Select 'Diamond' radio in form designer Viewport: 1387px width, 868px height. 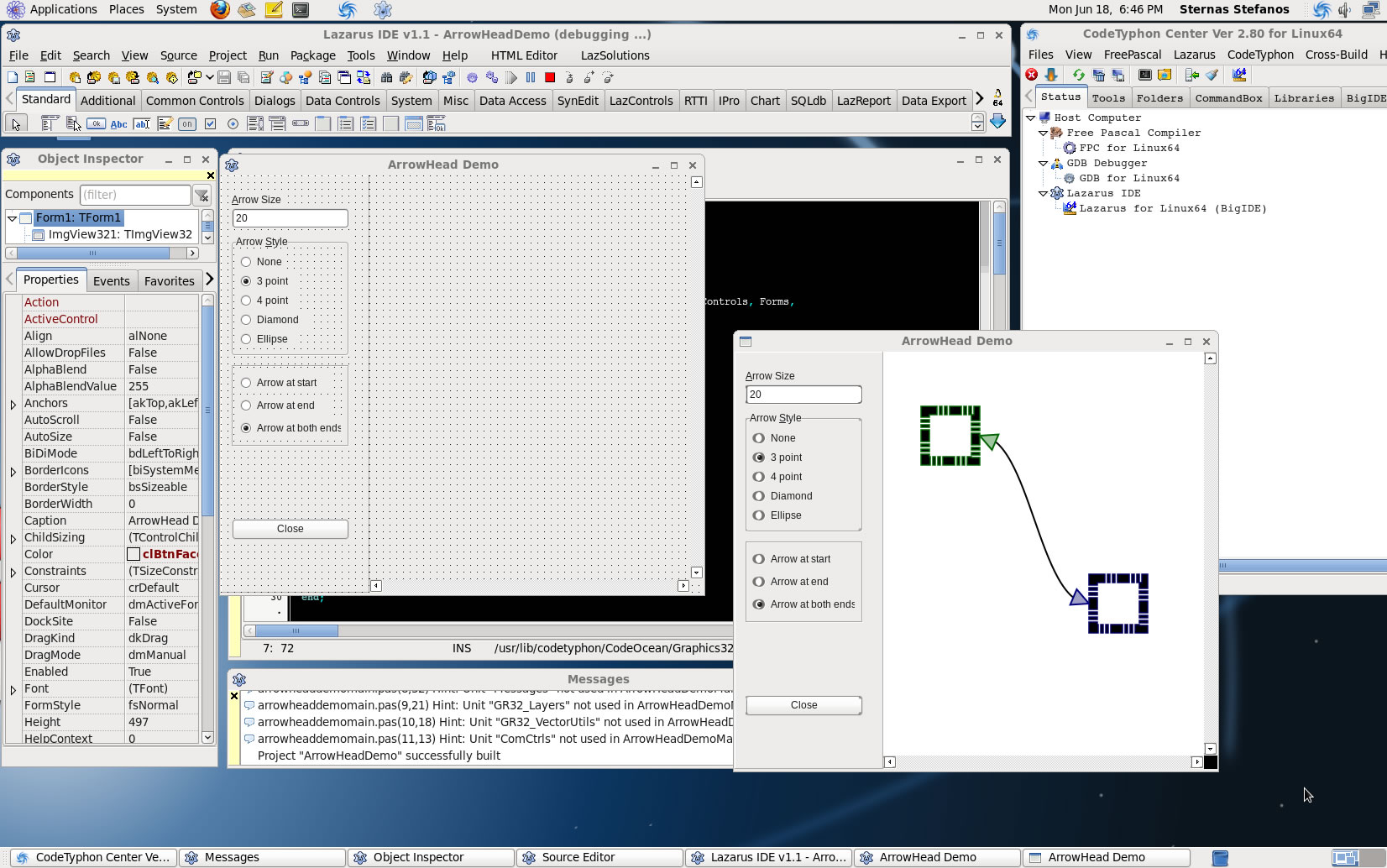(x=246, y=320)
